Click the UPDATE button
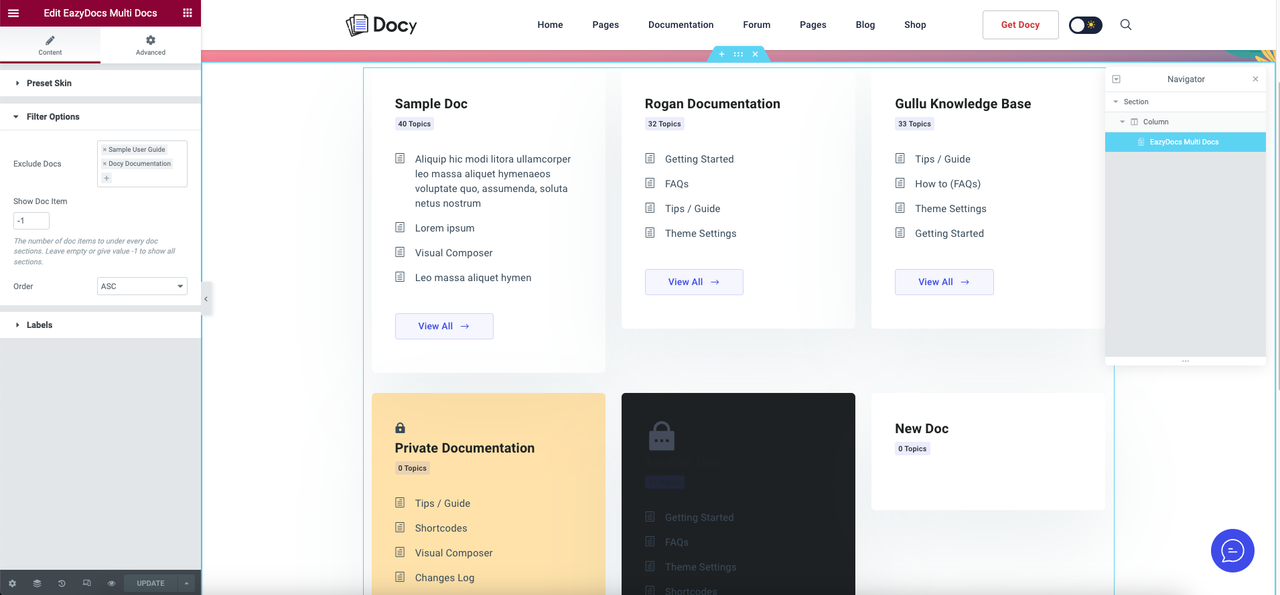This screenshot has width=1280, height=595. point(150,583)
